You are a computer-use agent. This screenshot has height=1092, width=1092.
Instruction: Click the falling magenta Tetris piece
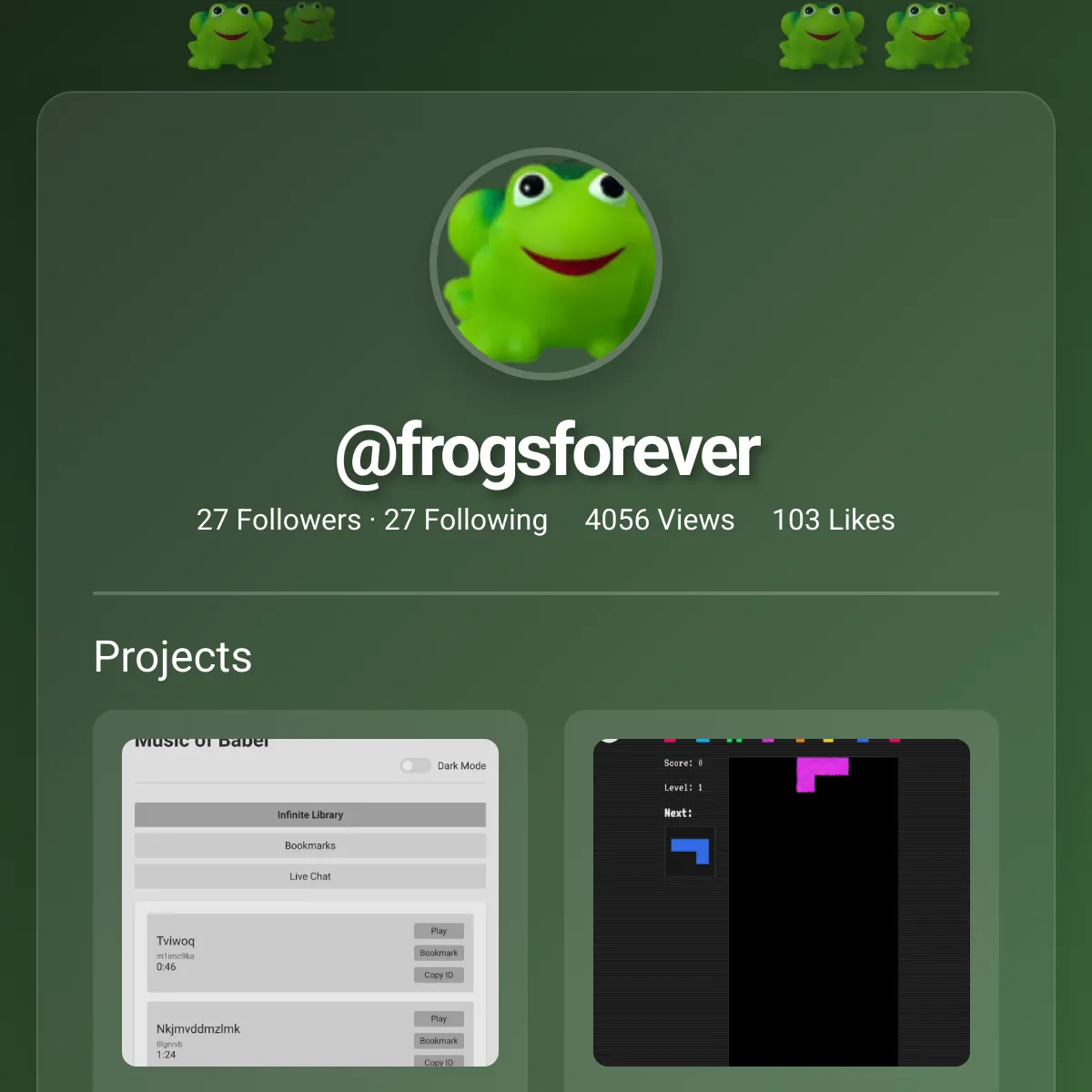click(x=823, y=774)
